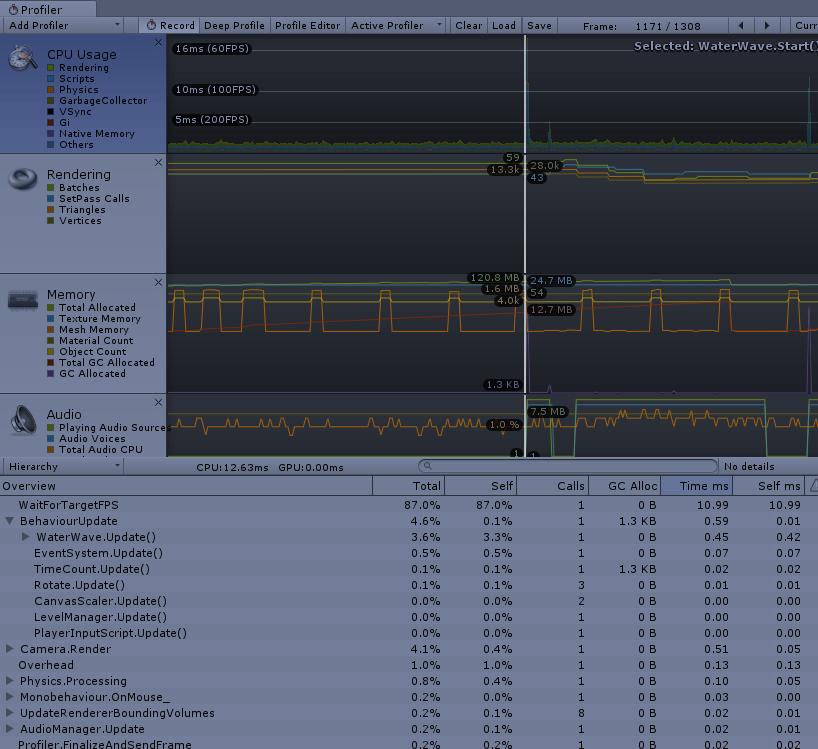818x749 pixels.
Task: Click the Curr current frame button
Action: coord(804,26)
